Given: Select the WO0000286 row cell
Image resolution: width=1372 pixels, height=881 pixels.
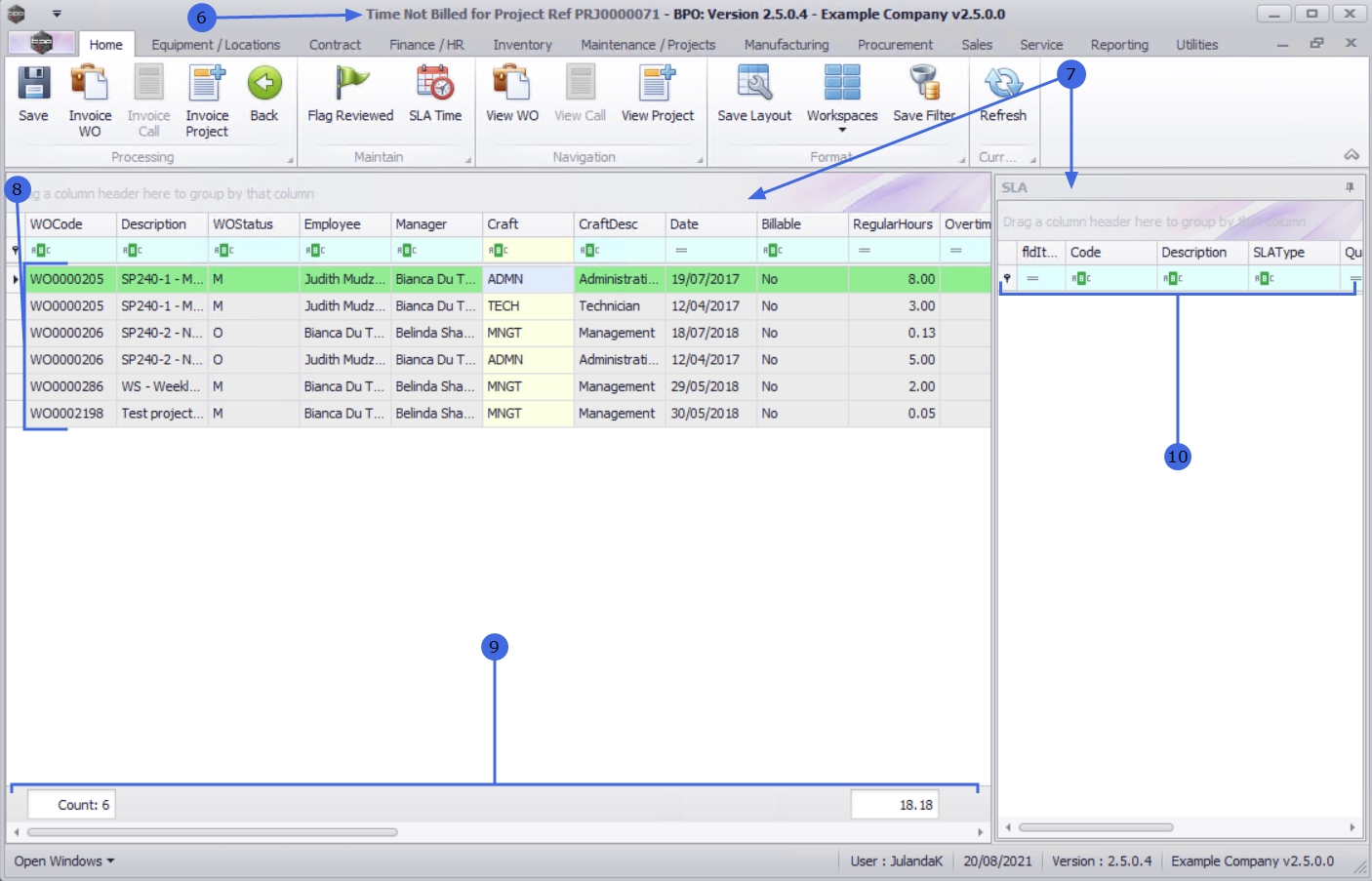Looking at the screenshot, I should [70, 387].
